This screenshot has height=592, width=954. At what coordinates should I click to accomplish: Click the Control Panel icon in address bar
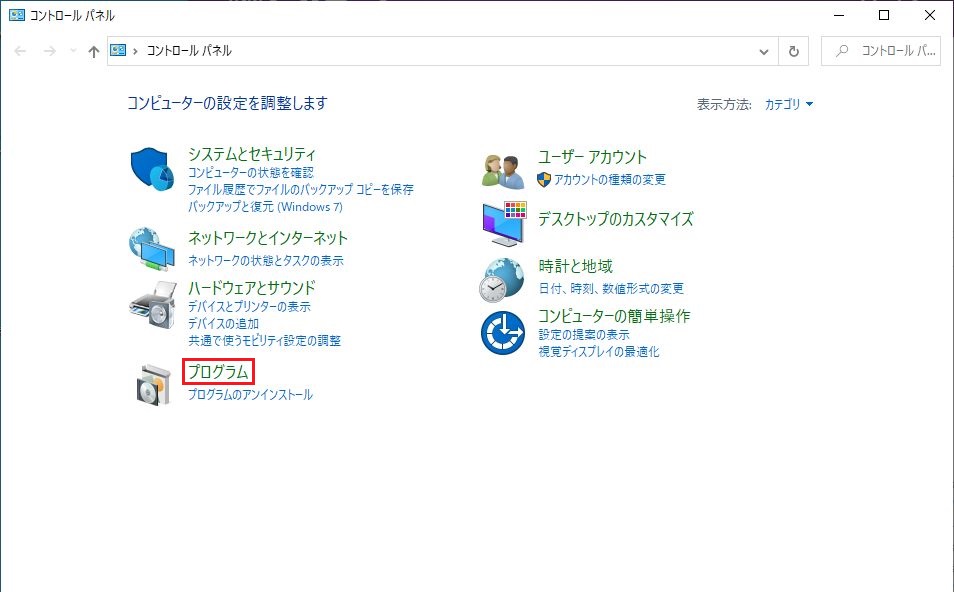point(118,50)
